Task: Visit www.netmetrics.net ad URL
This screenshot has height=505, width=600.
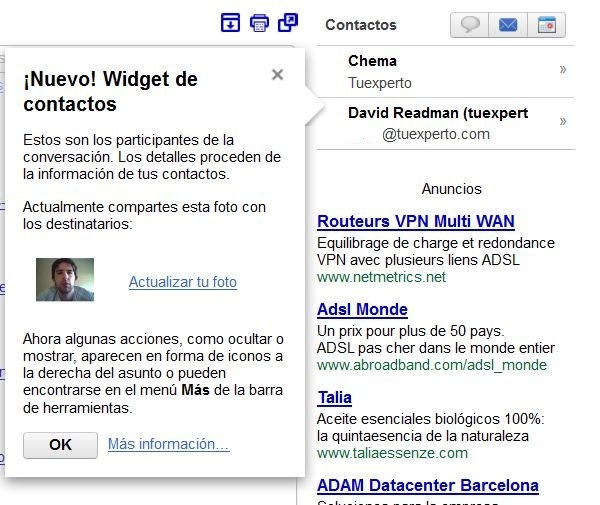Action: 382,277
